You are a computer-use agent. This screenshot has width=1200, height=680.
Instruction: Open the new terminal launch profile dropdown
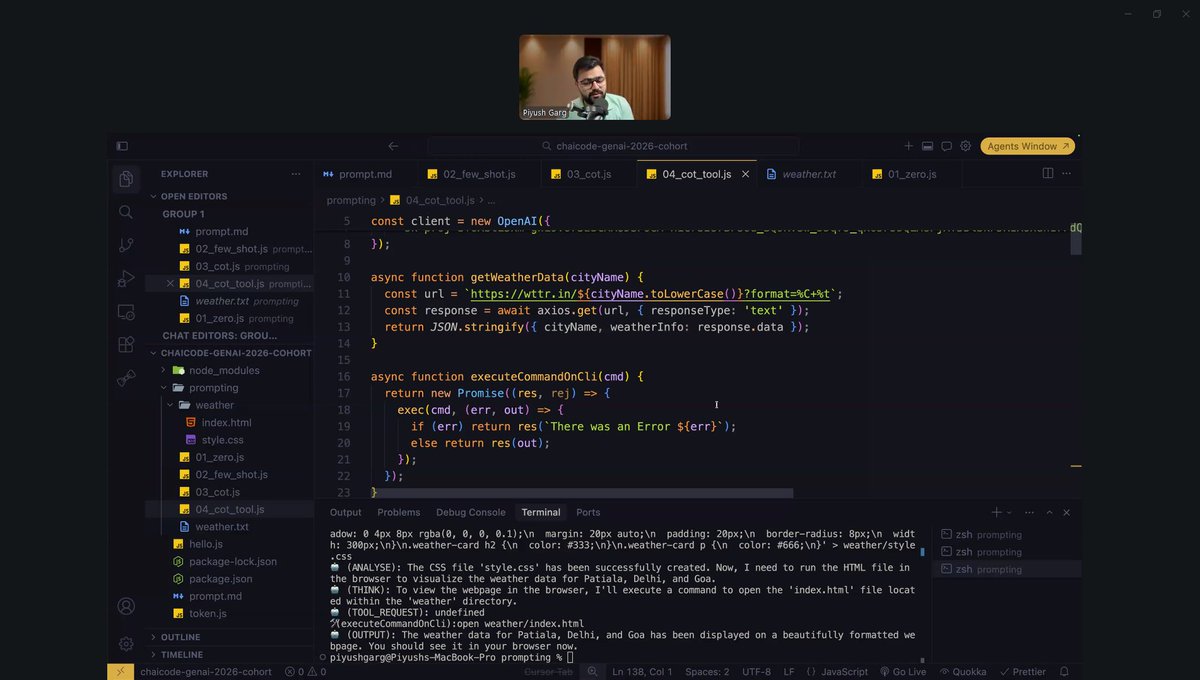pos(1009,513)
